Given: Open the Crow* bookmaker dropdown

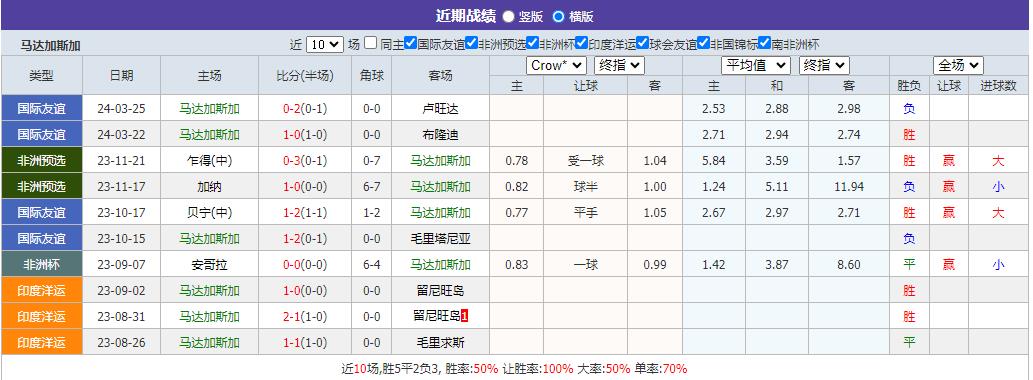Looking at the screenshot, I should tap(556, 65).
